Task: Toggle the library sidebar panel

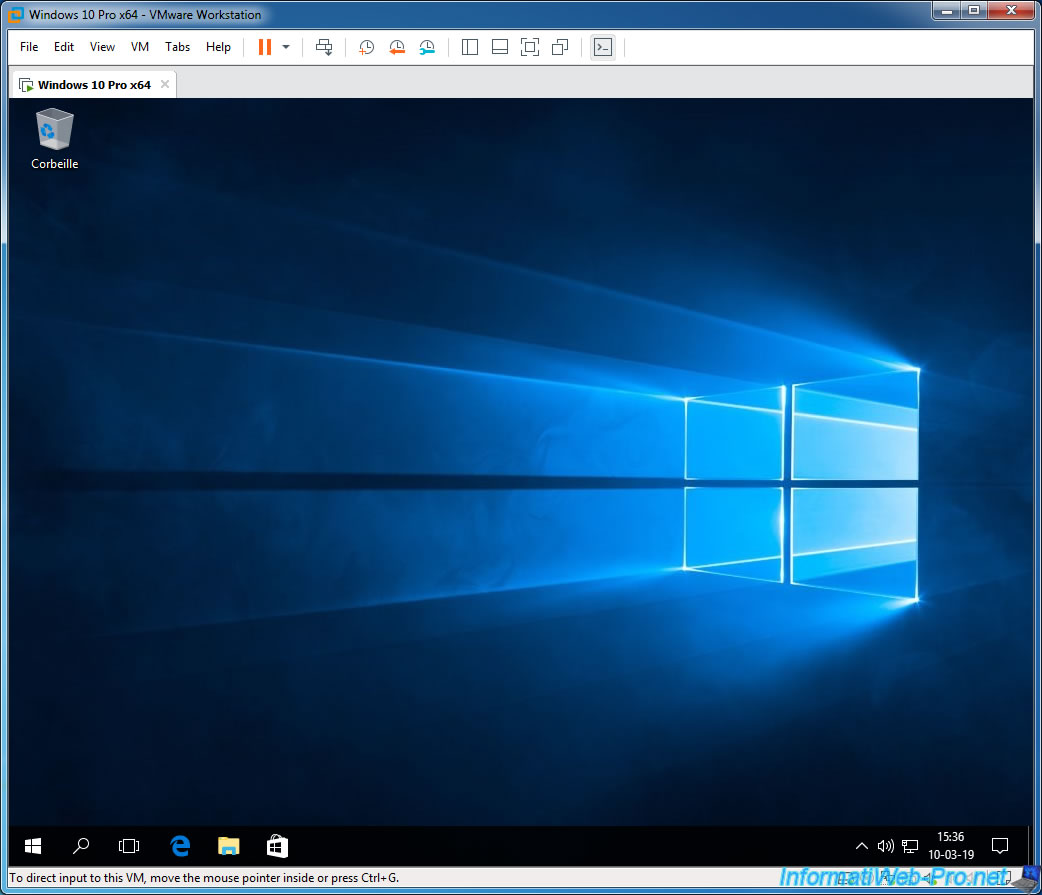Action: point(470,47)
